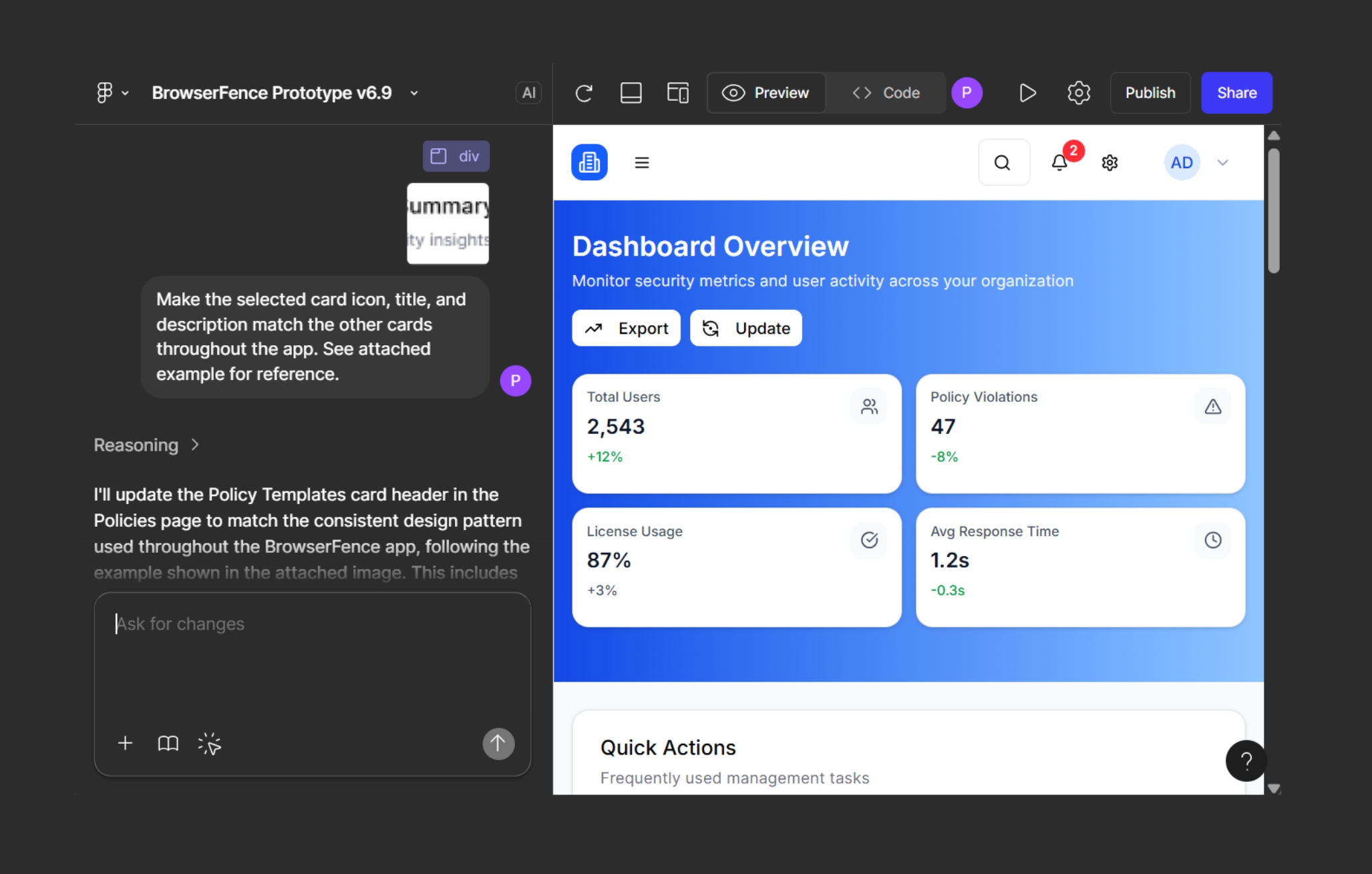Click the dashboard search icon
Screen dimensions: 1372x874
click(x=1003, y=162)
